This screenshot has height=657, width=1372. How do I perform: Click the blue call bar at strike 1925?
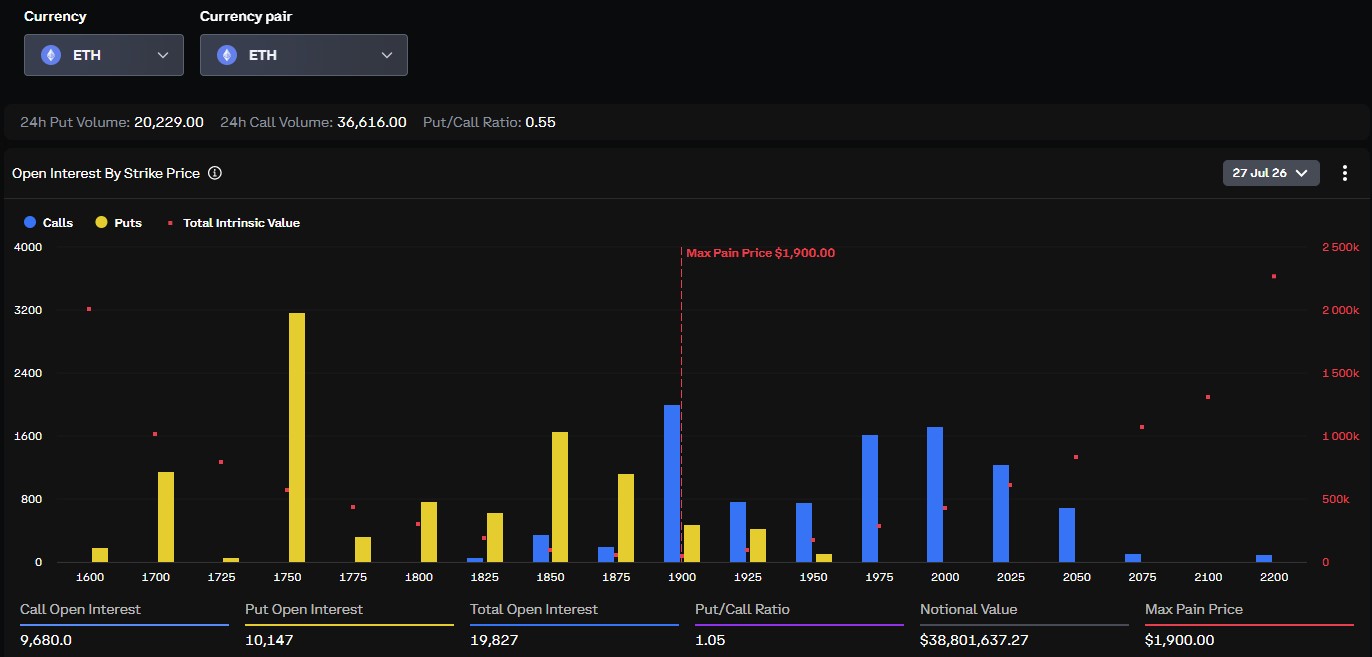(738, 532)
